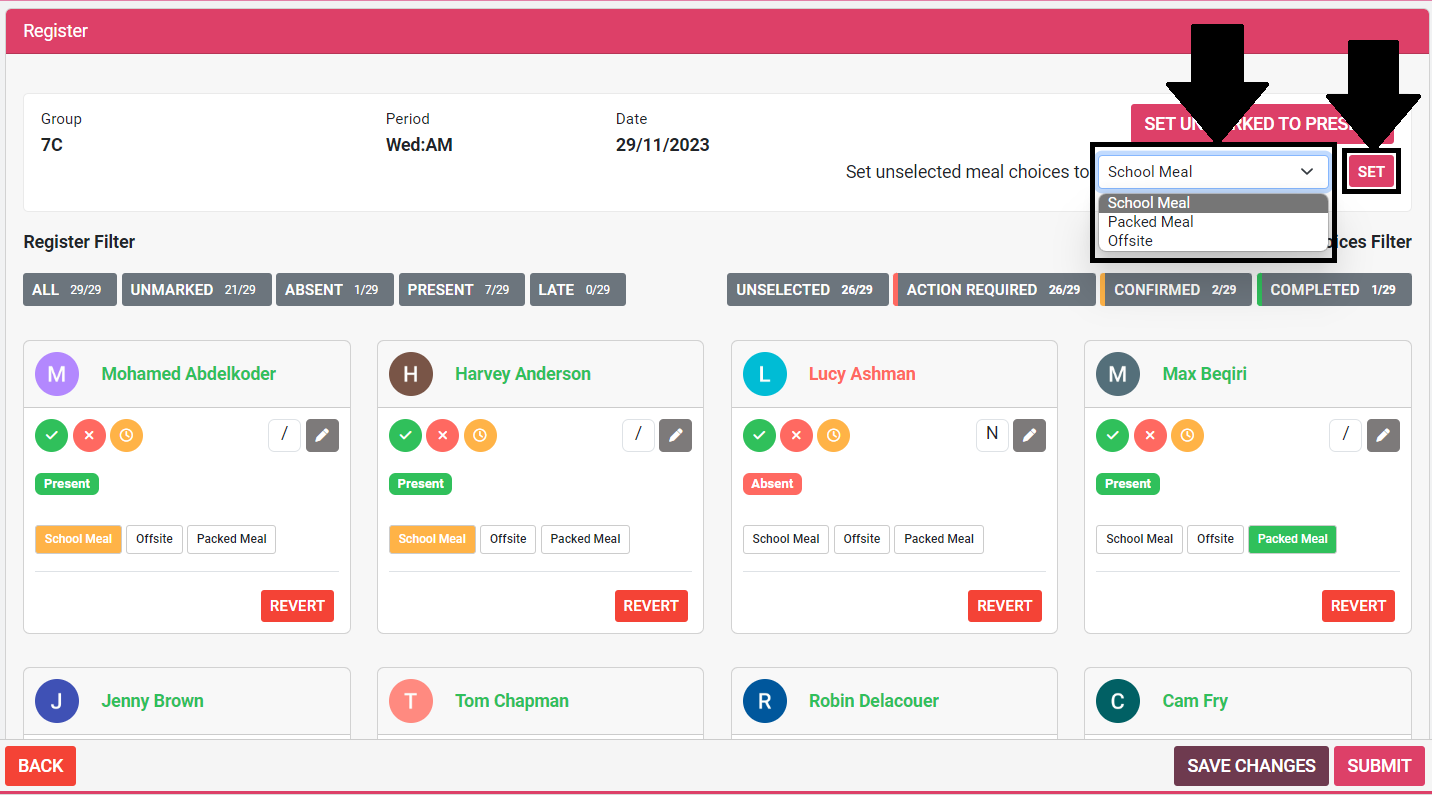Choose Offsite option in the dropdown list
Screen dimensions: 1432x795
(1130, 241)
